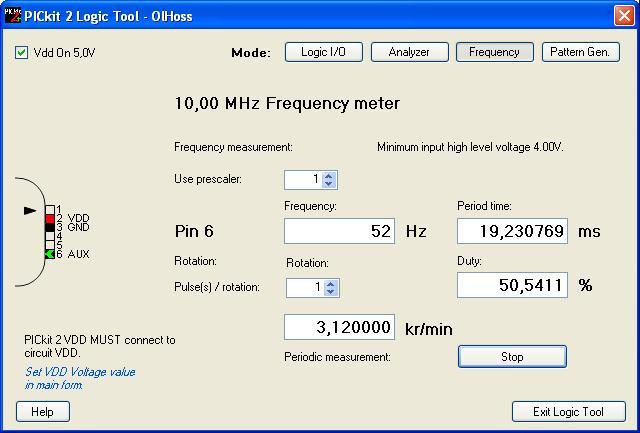Viewport: 640px width, 433px height.
Task: Select the Frequency mode button
Action: 495,52
